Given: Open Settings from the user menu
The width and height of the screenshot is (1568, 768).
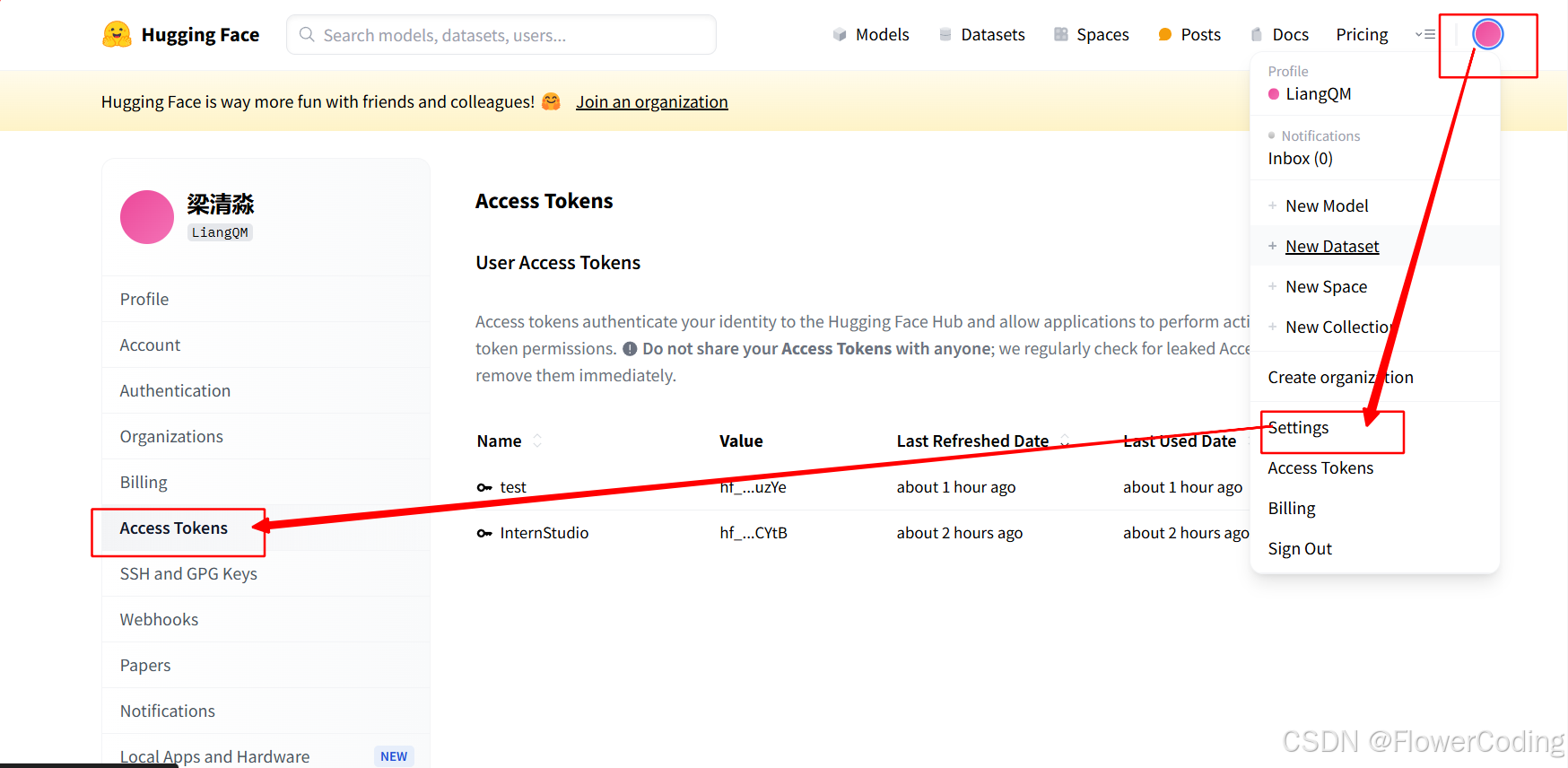Looking at the screenshot, I should point(1374,427).
